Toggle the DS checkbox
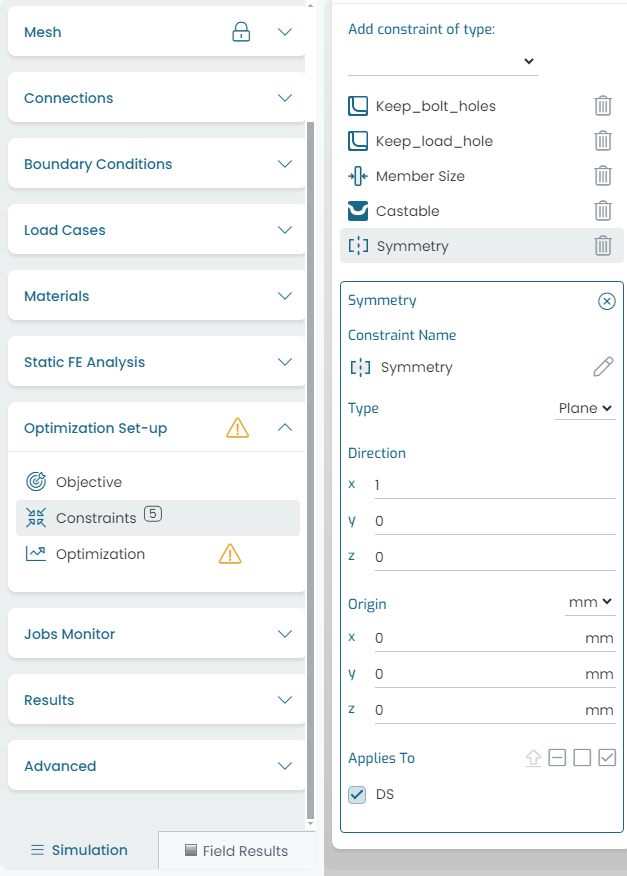The height and width of the screenshot is (876, 627). tap(357, 794)
